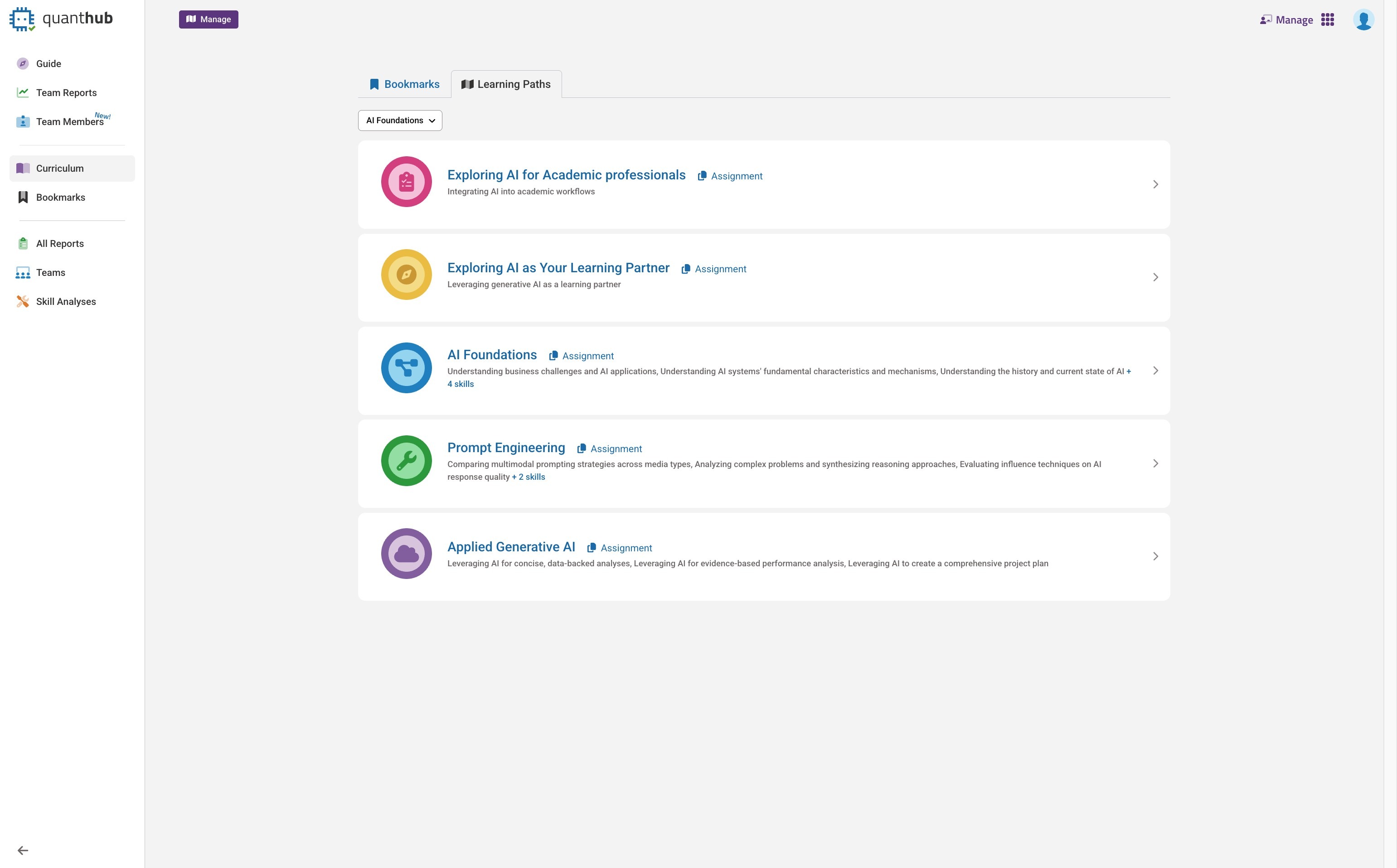Open the apps grid icon
Viewport: 1397px width, 868px height.
(1327, 20)
